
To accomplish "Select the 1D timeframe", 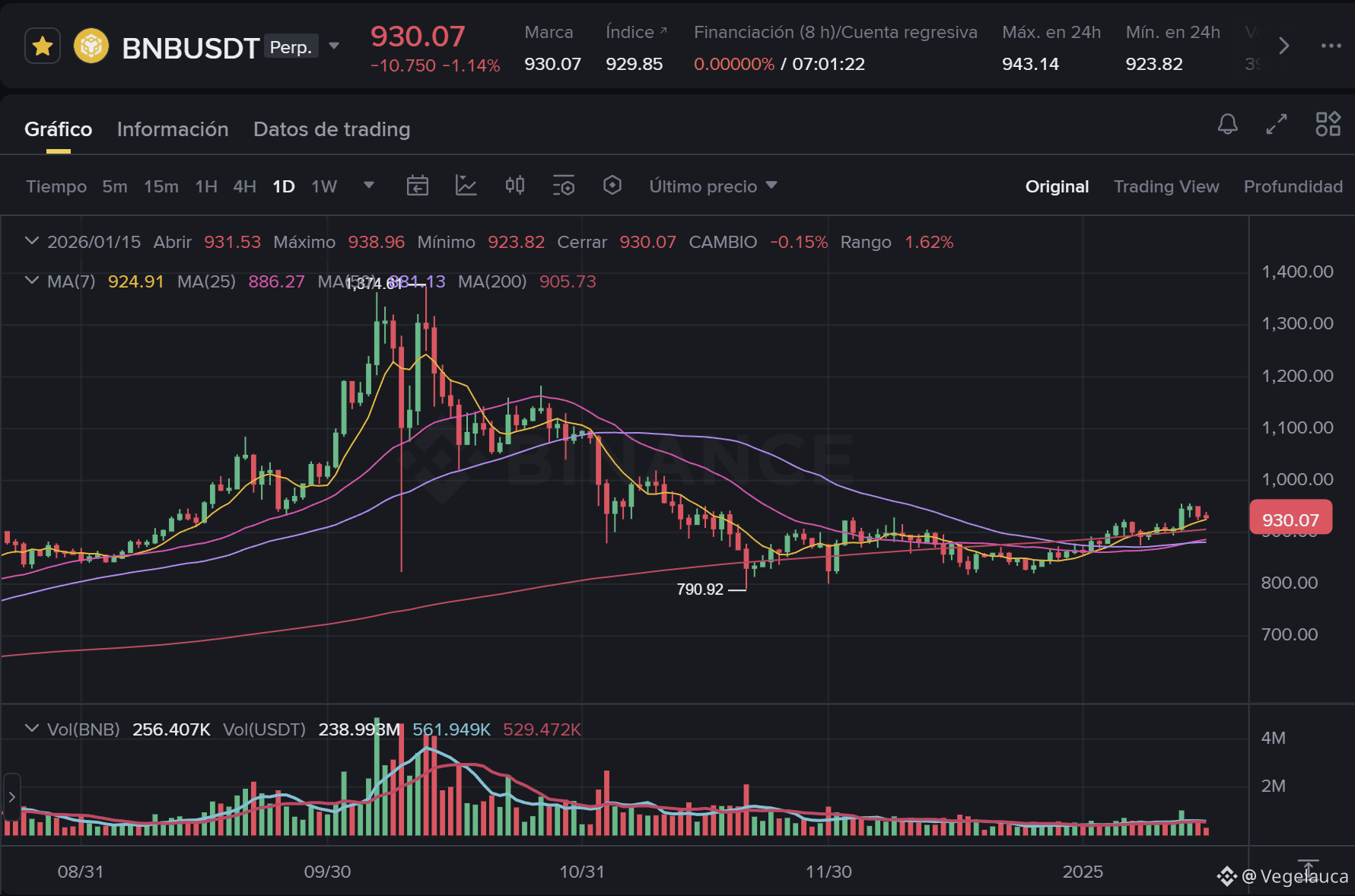I will [284, 186].
